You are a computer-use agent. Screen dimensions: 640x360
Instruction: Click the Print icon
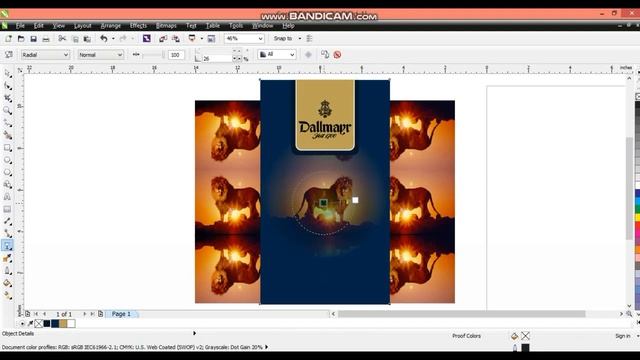46,38
